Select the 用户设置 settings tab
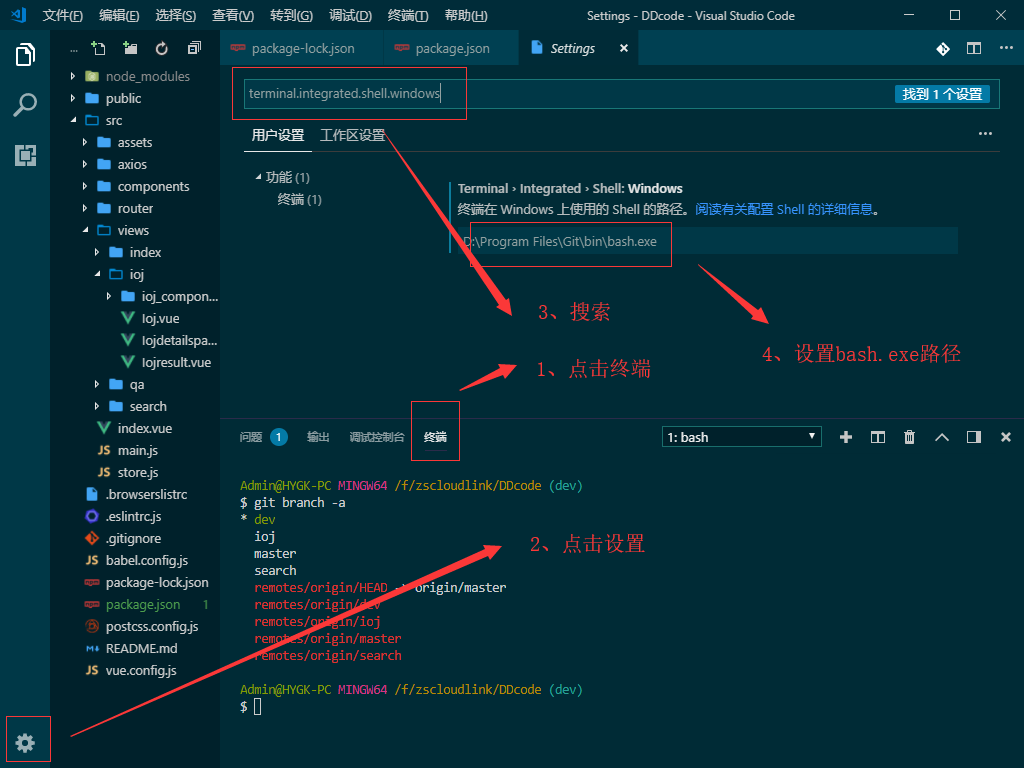 [x=278, y=135]
